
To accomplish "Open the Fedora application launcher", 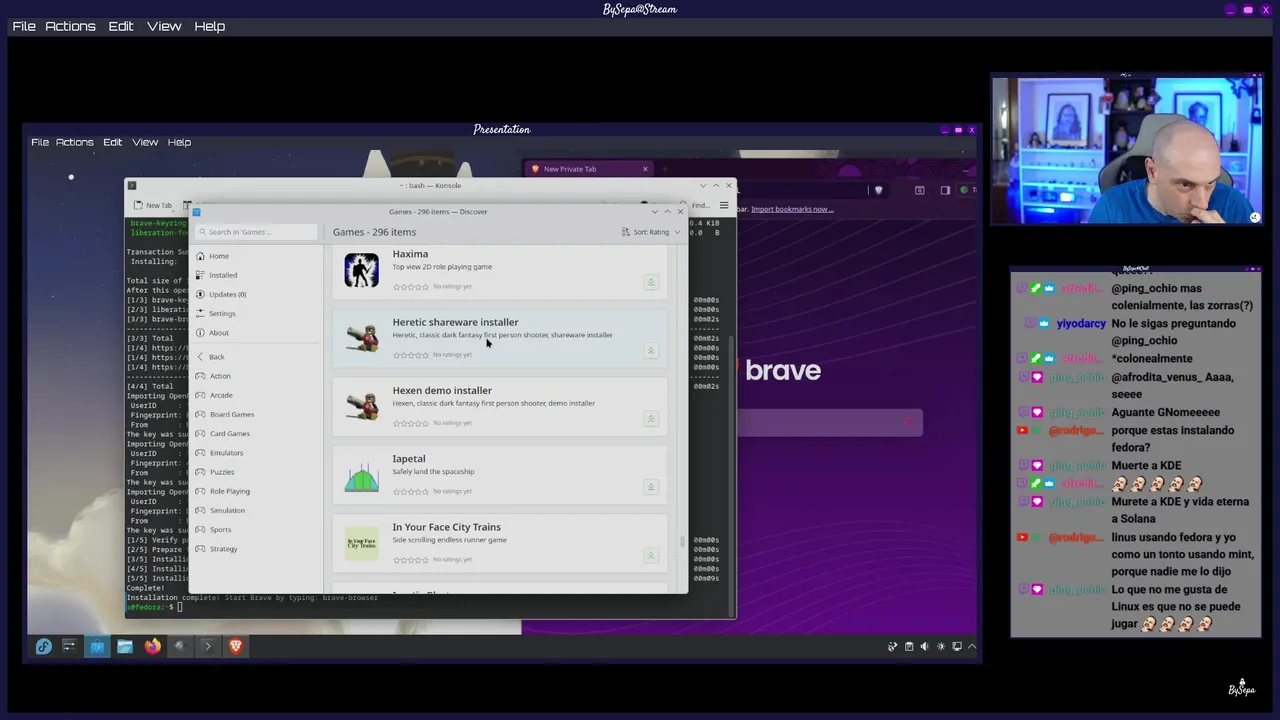I will (x=43, y=646).
